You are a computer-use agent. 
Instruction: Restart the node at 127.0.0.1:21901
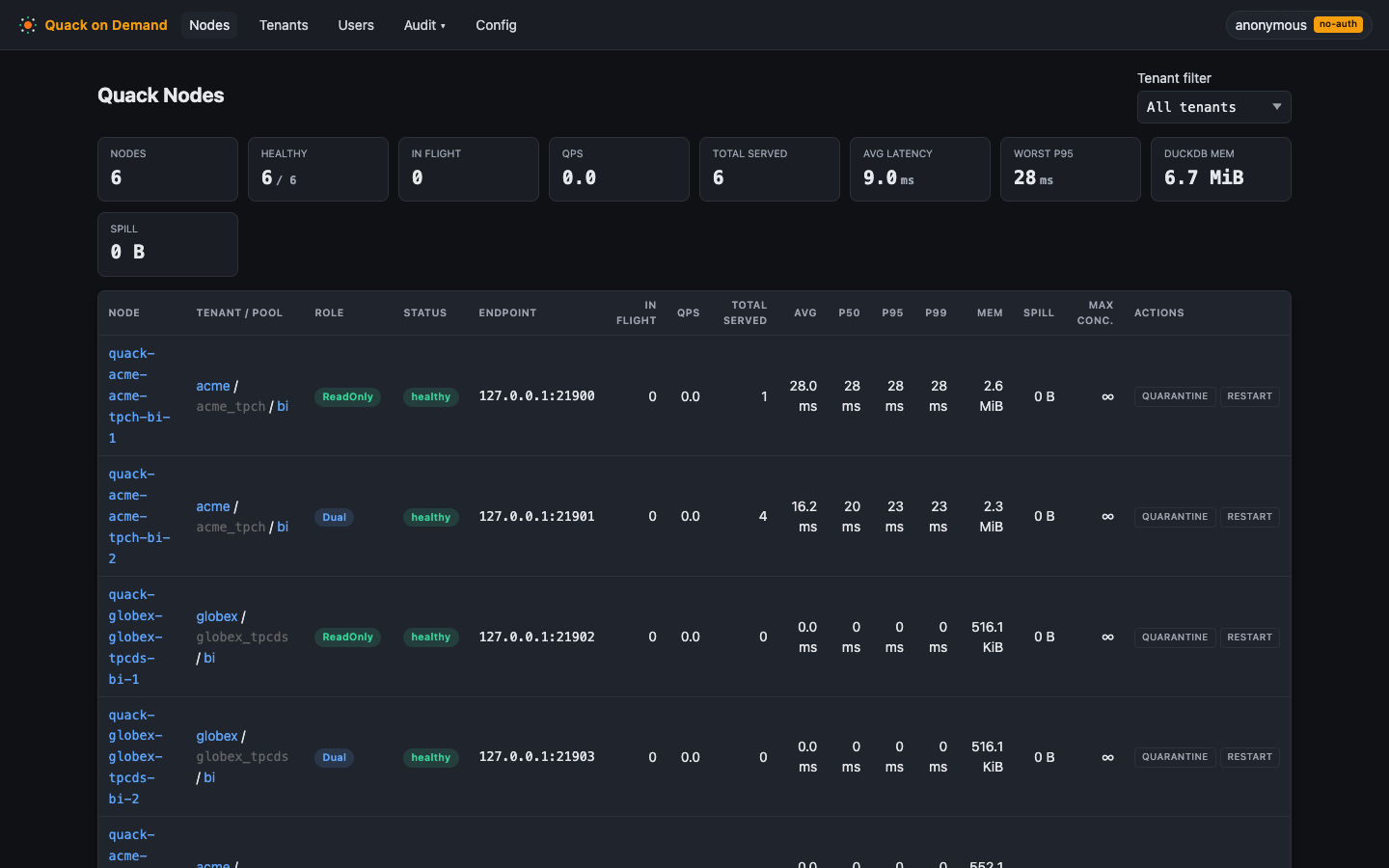pyautogui.click(x=1250, y=517)
